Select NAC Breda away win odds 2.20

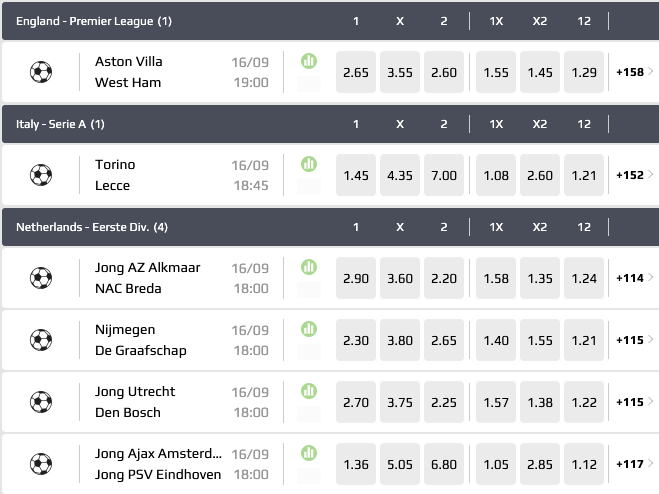click(x=442, y=278)
